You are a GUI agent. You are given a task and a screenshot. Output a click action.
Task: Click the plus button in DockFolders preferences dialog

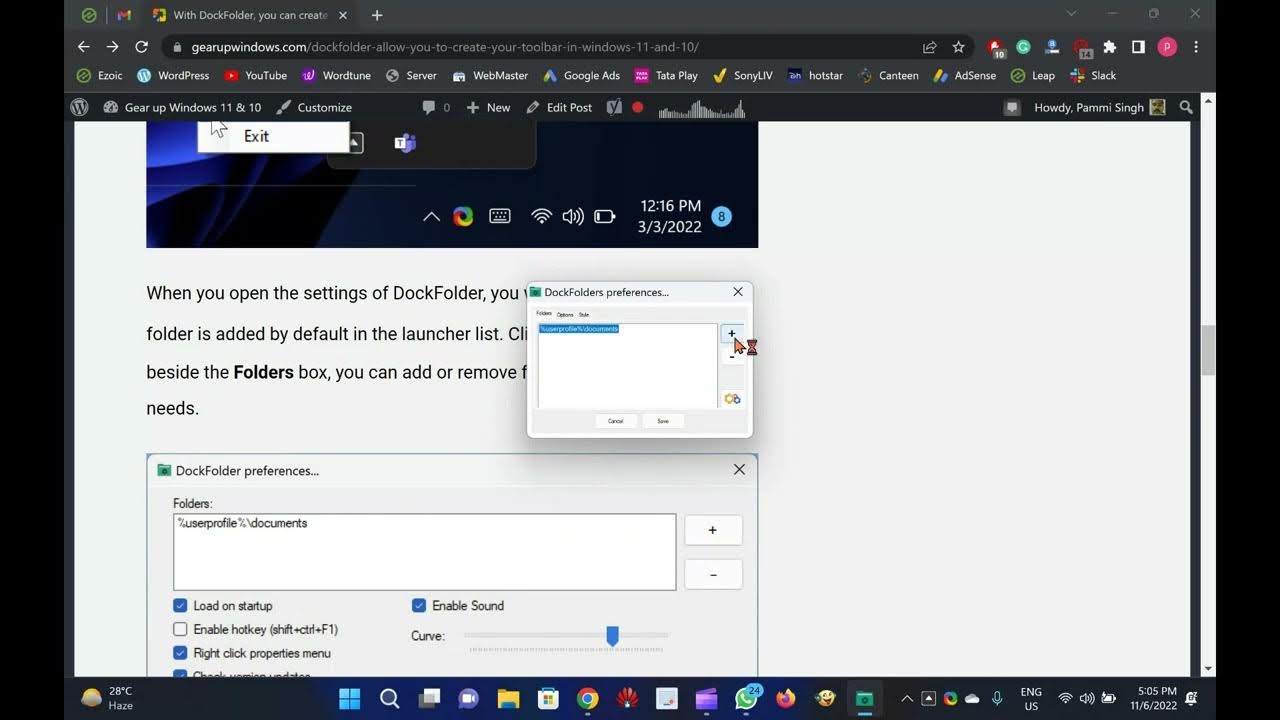(x=732, y=334)
